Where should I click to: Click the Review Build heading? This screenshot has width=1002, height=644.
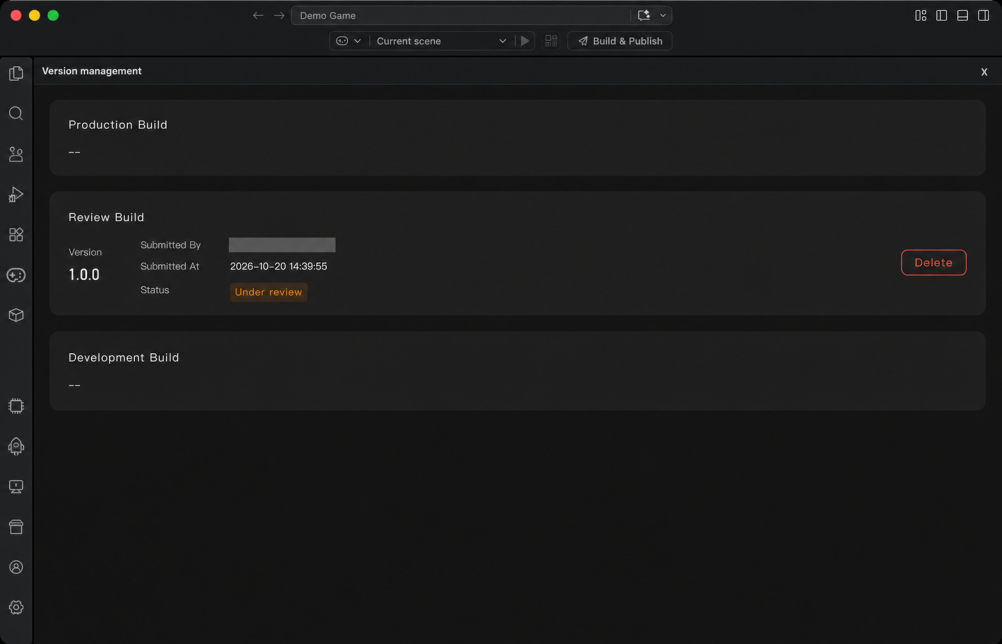[106, 217]
